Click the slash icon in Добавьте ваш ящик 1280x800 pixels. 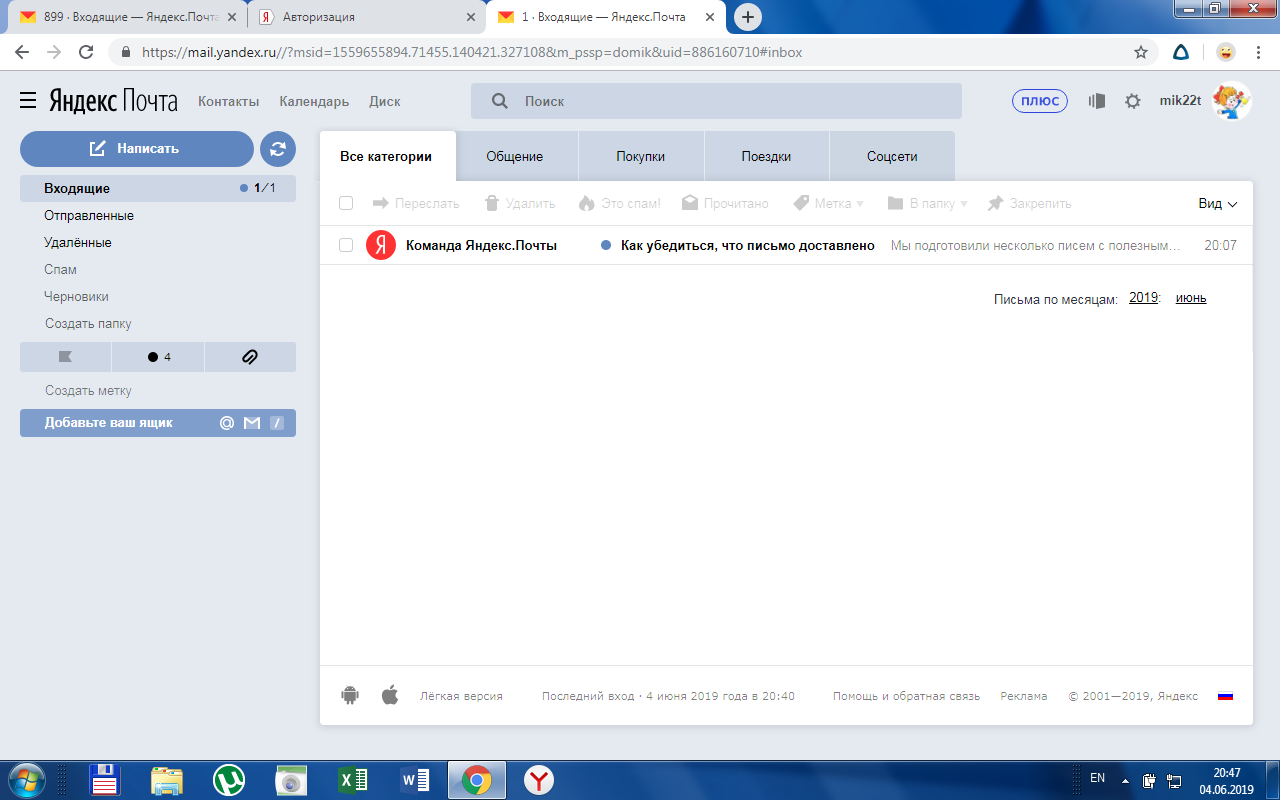pos(277,423)
